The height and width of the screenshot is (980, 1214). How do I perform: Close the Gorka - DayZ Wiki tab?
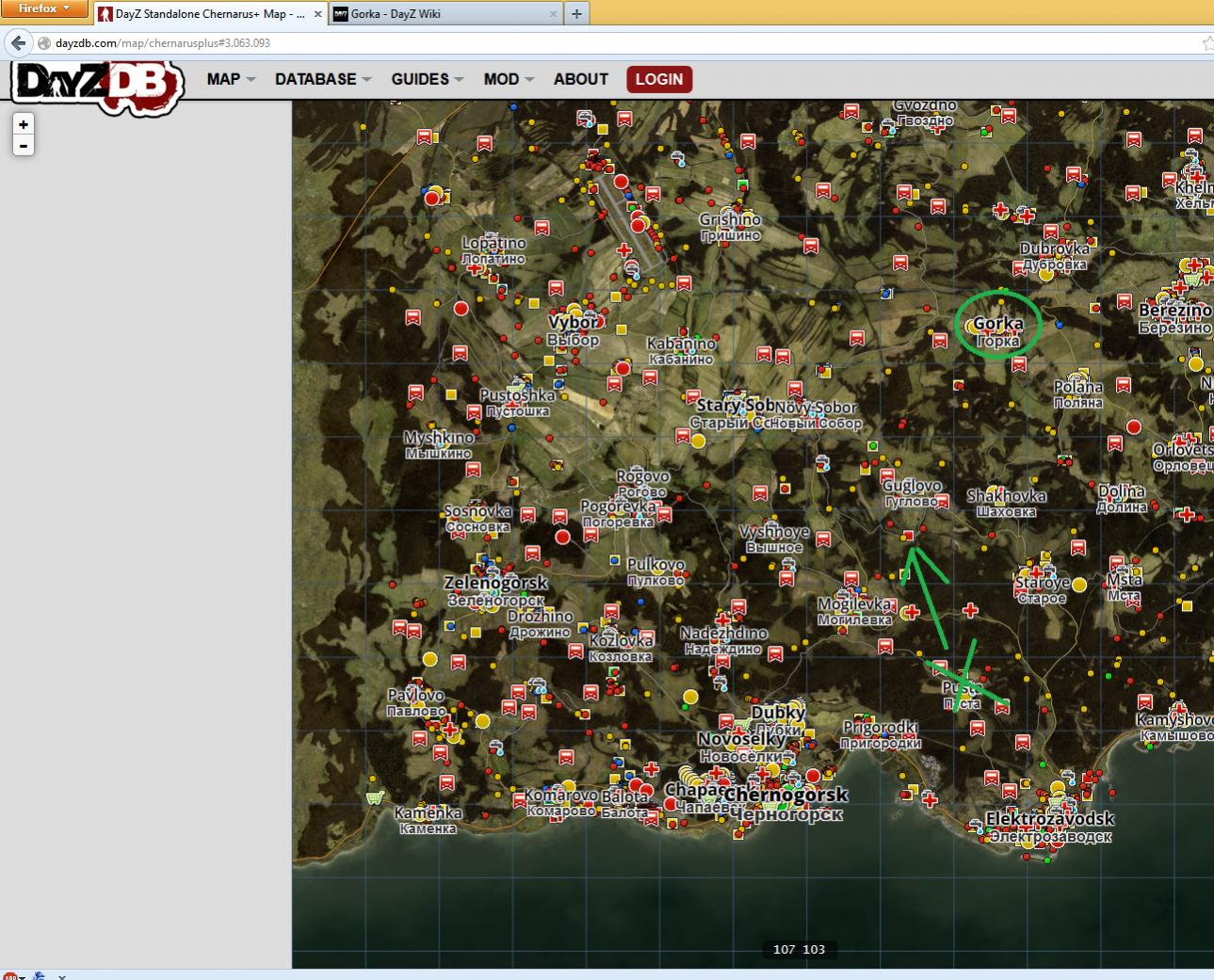[x=553, y=14]
